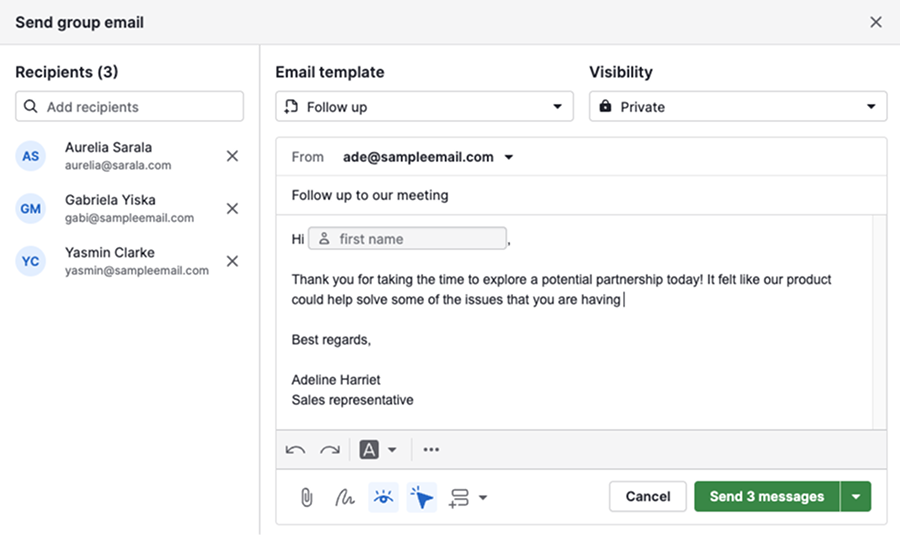The height and width of the screenshot is (535, 900).
Task: Open the Visibility Private dropdown
Action: coord(737,107)
